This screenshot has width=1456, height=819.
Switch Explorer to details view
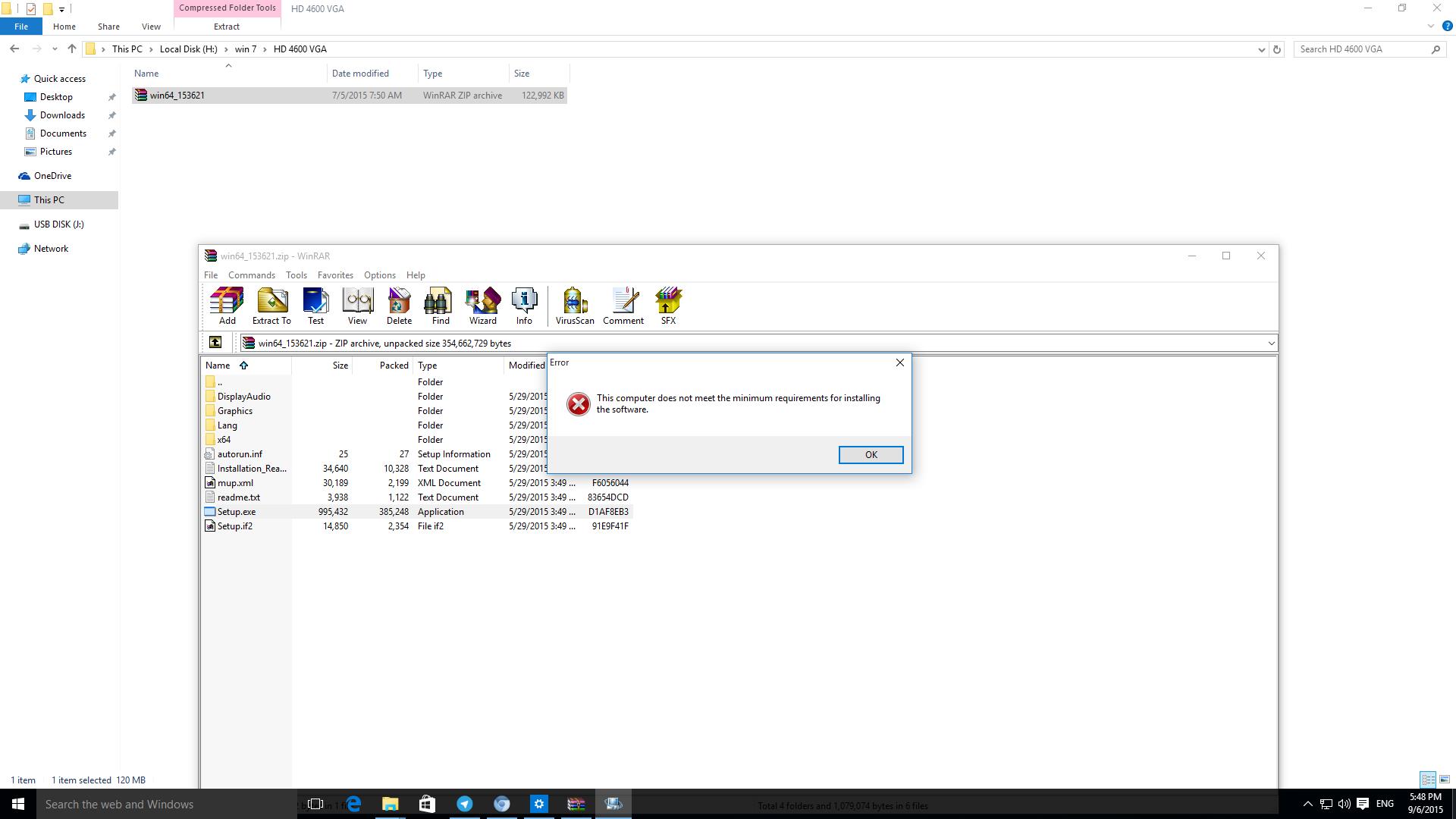point(1427,780)
